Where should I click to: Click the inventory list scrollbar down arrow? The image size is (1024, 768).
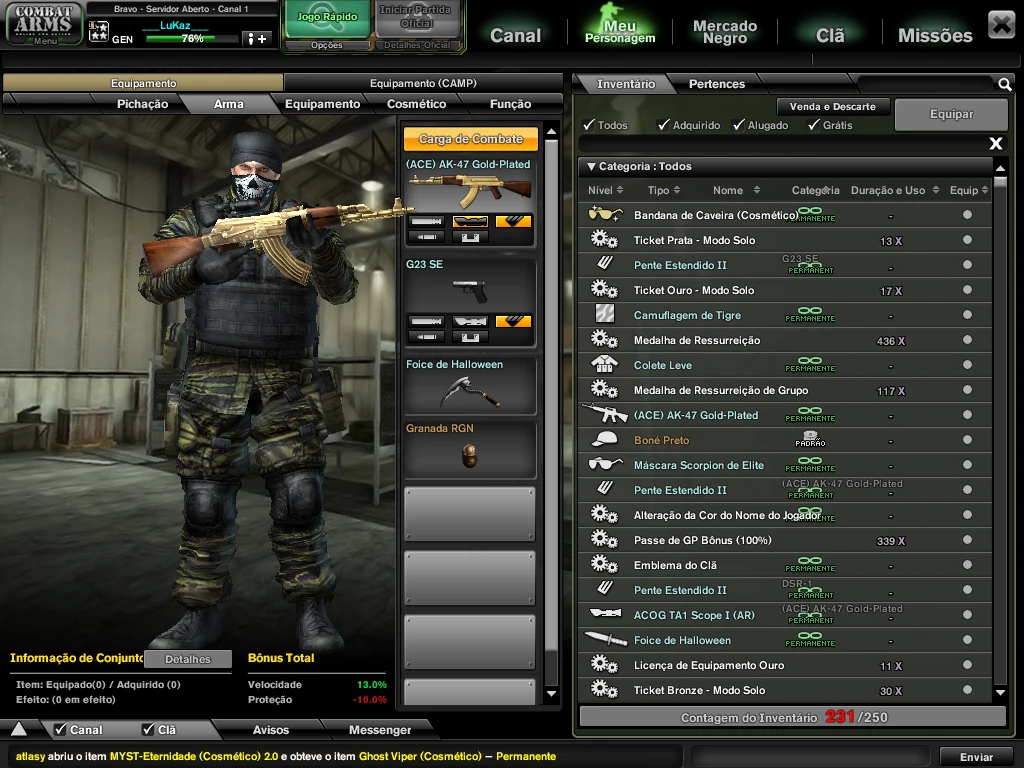tap(1000, 692)
